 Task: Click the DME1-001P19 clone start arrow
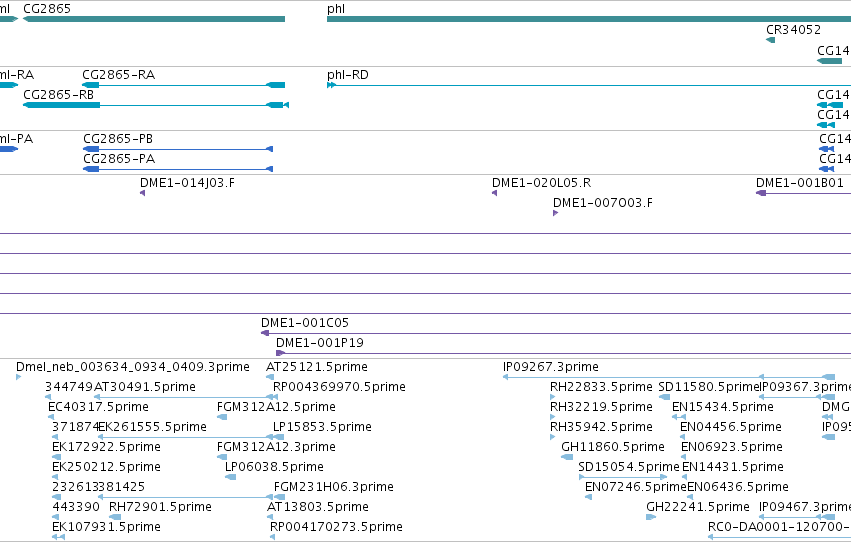tap(280, 353)
